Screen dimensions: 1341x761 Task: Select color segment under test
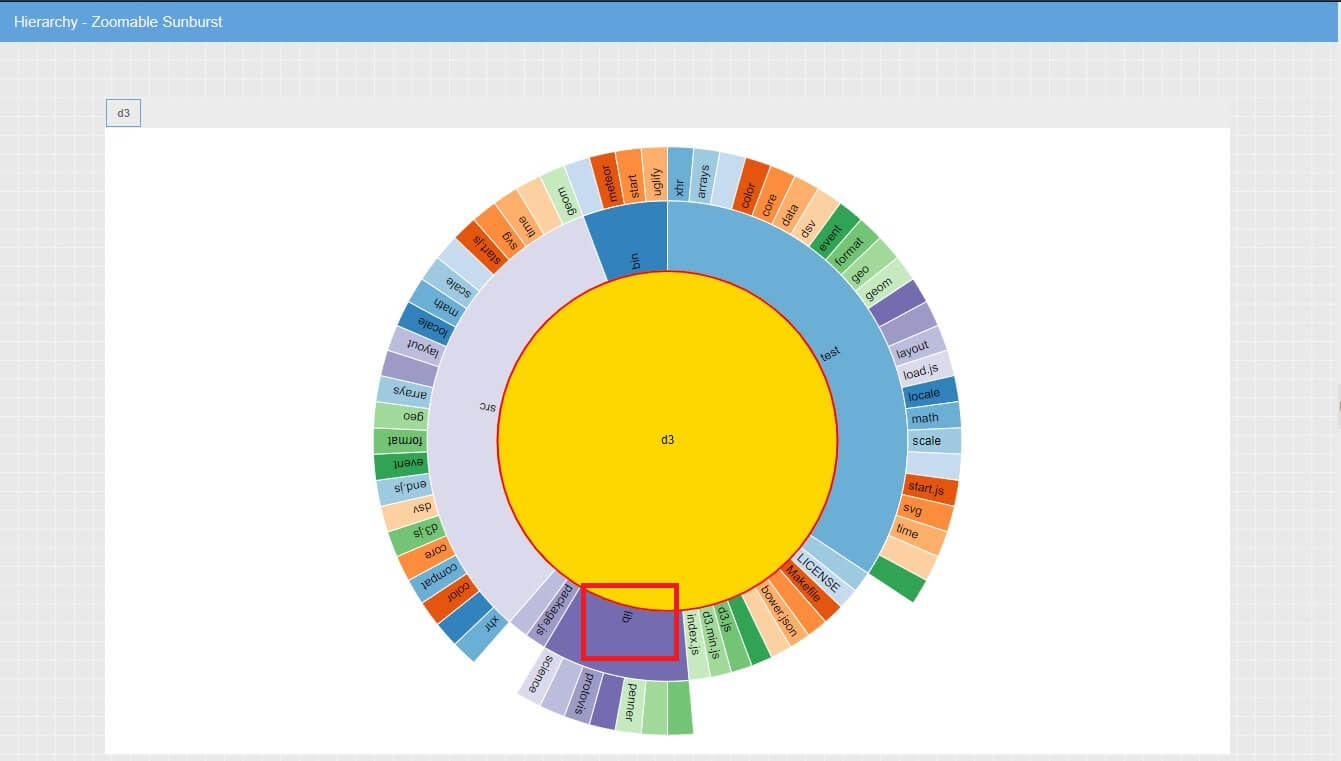751,187
